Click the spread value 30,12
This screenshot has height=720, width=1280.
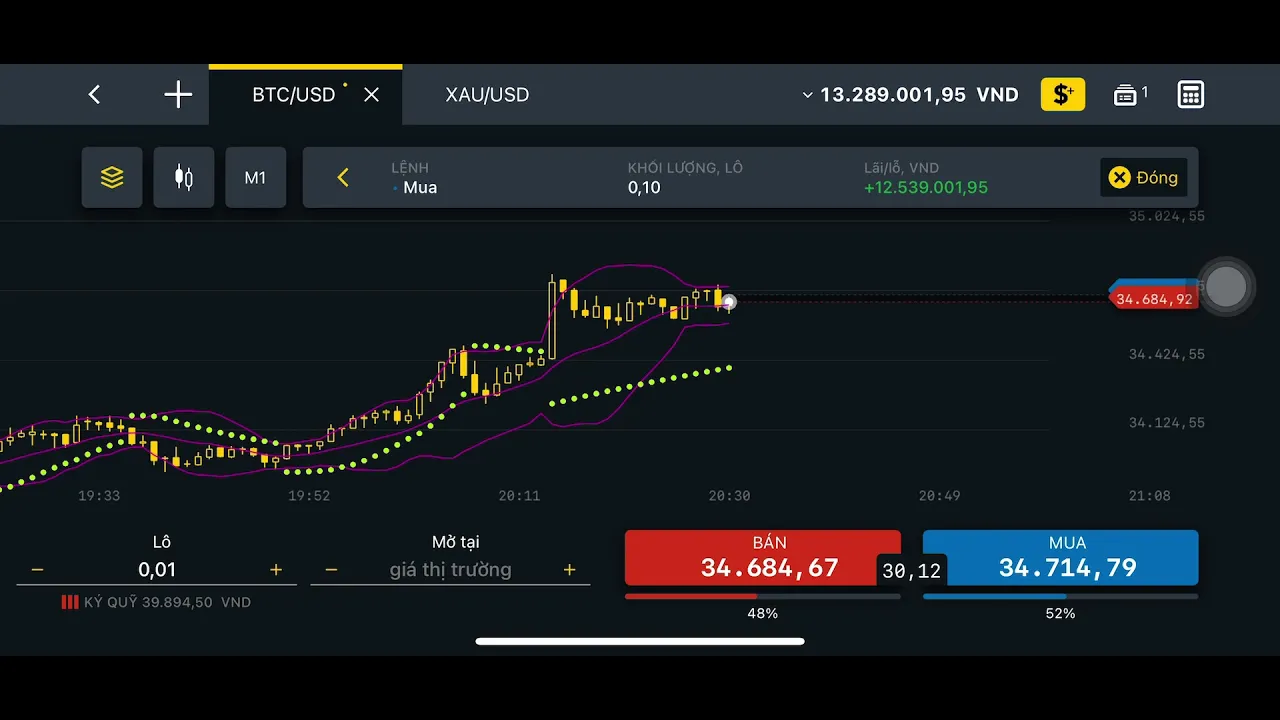(x=911, y=571)
